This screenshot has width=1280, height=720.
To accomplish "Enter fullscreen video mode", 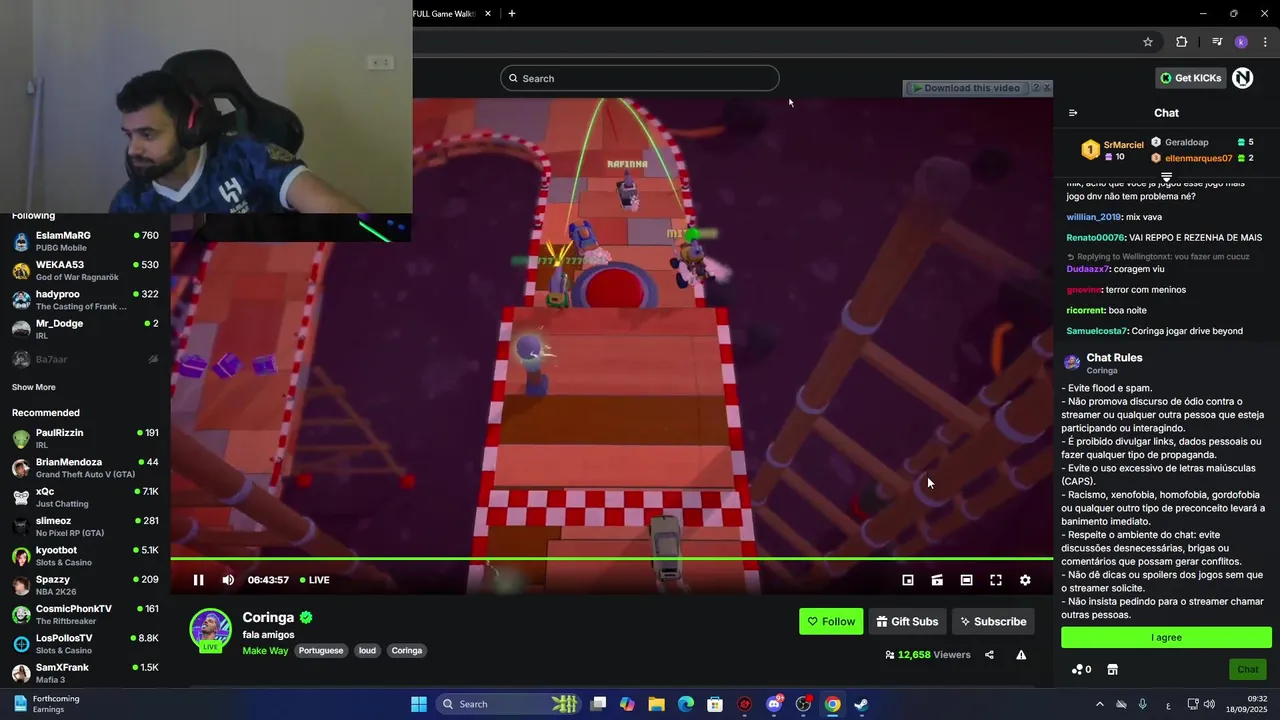I will coord(996,580).
